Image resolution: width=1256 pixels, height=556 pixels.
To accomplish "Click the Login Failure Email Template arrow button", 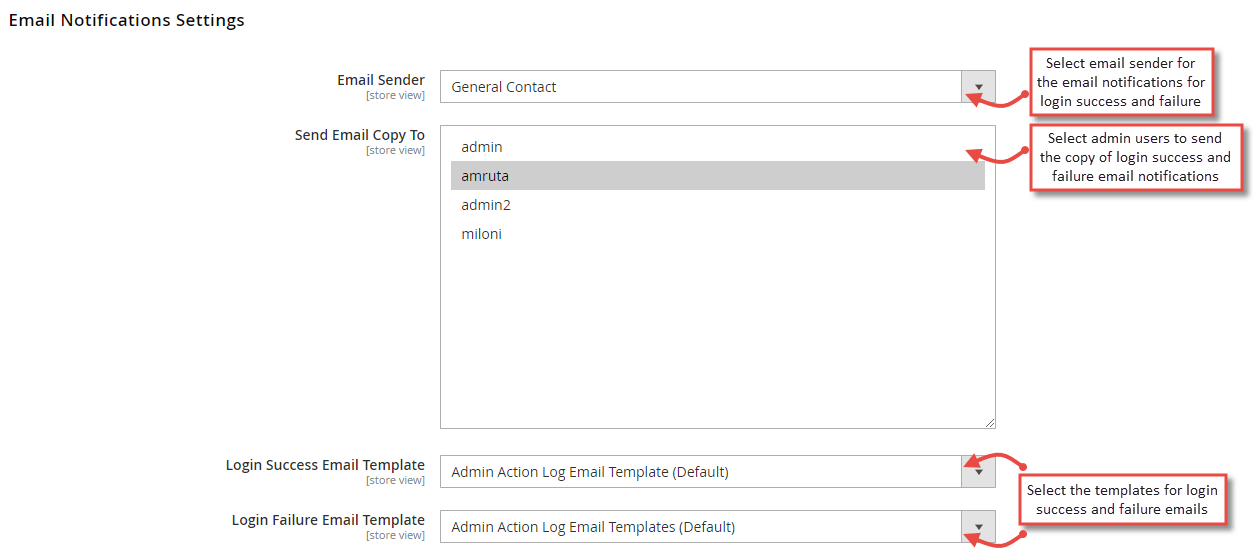I will (x=978, y=527).
